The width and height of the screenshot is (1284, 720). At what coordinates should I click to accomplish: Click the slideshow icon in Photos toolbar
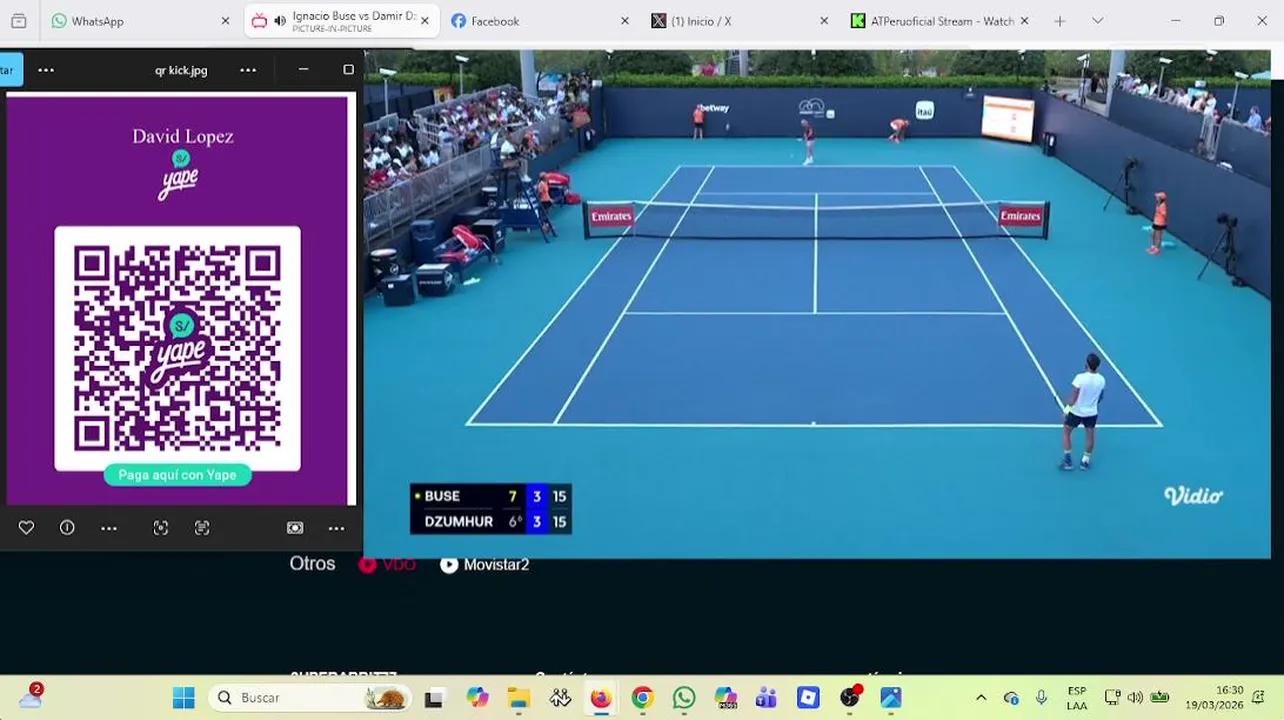(295, 528)
